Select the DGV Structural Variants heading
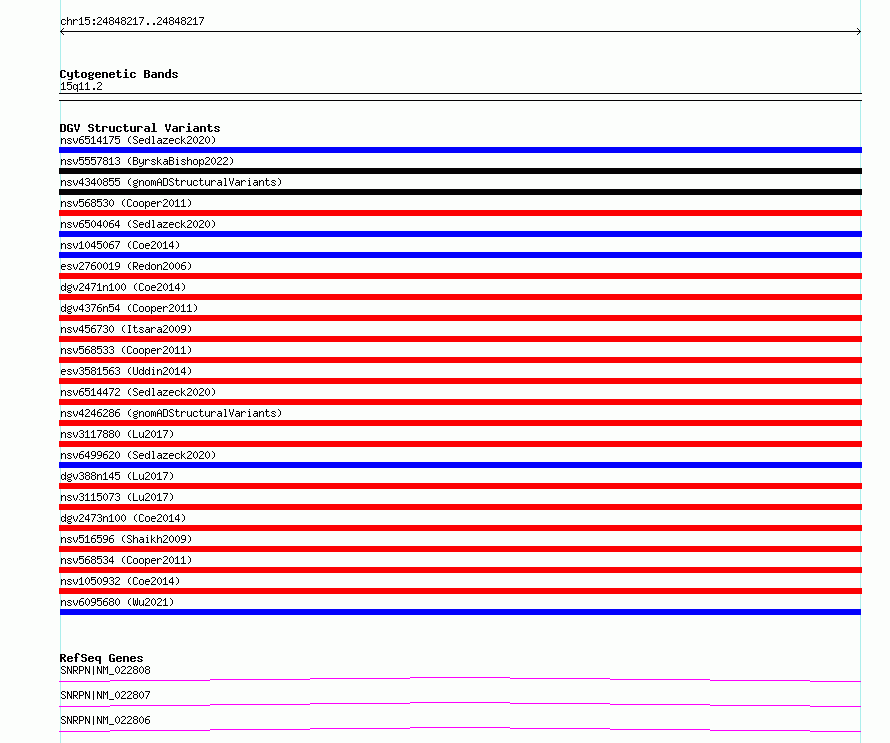 [x=140, y=128]
